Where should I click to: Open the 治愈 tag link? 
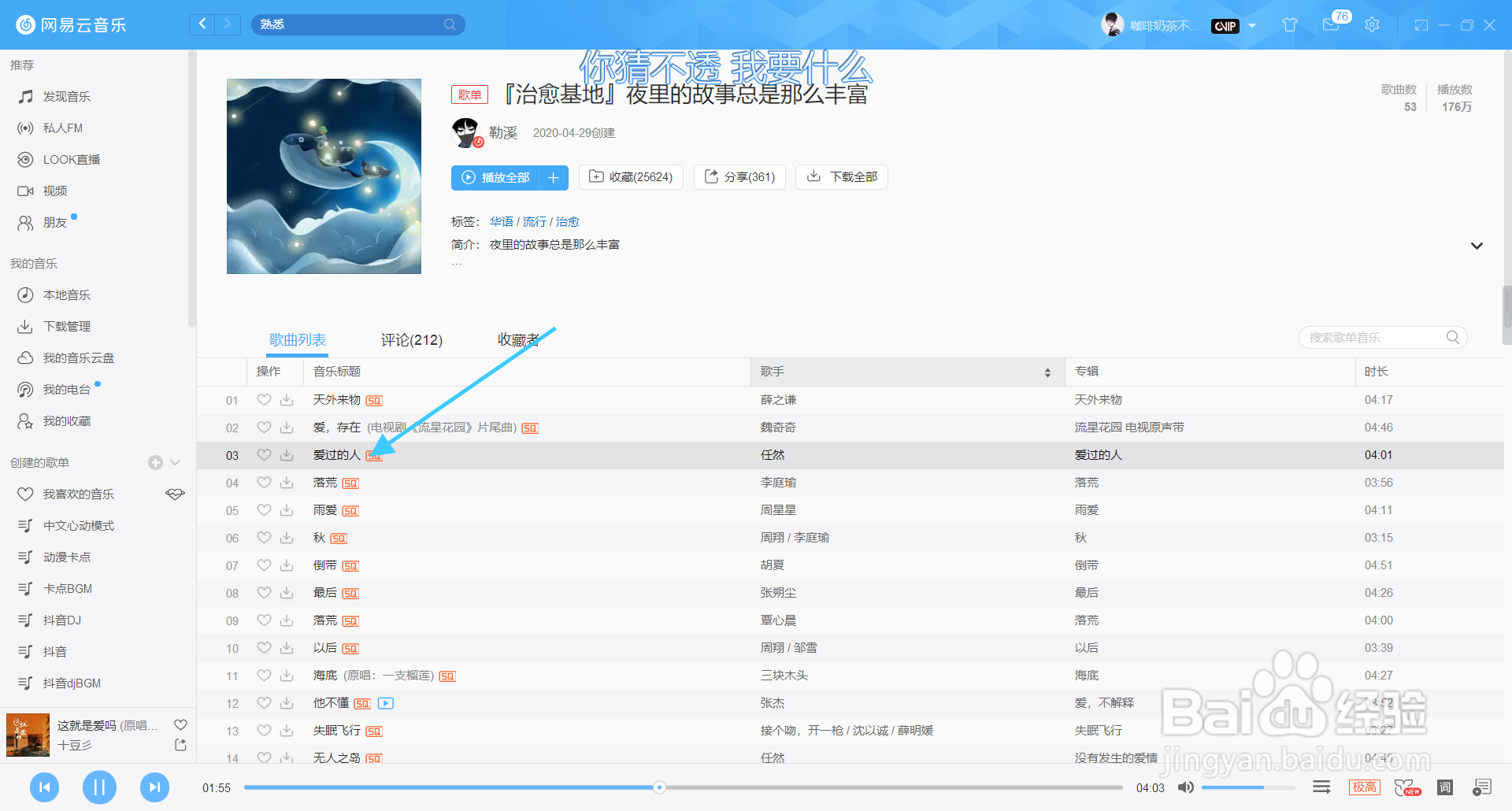pyautogui.click(x=568, y=221)
